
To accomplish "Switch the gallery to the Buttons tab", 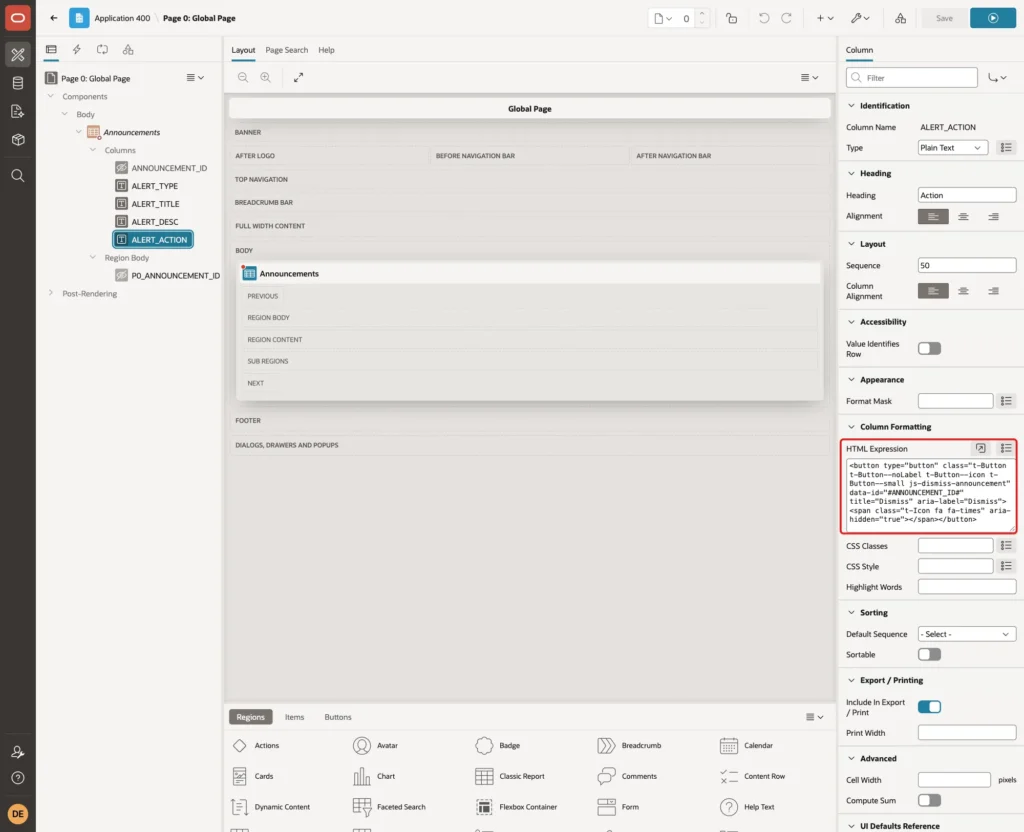I will (338, 717).
